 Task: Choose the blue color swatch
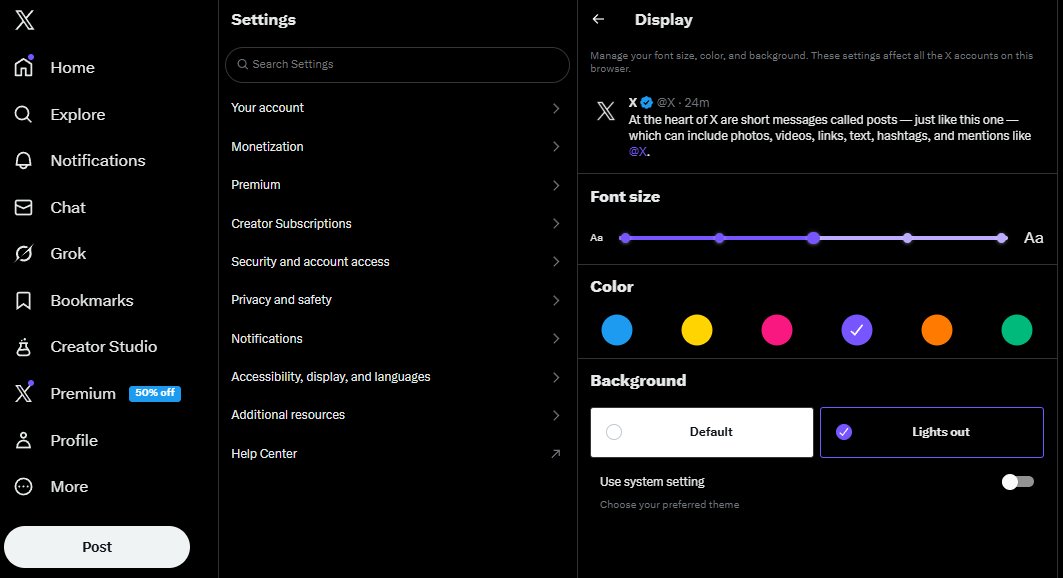tap(617, 330)
